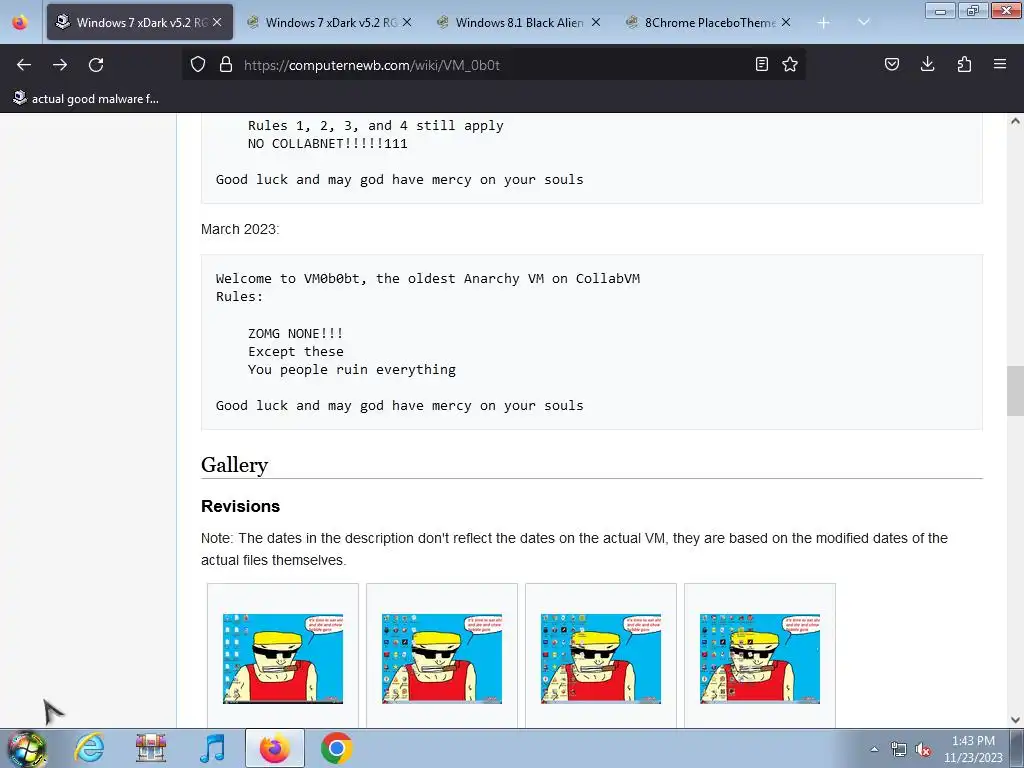Switch to 8Chrome PlaceboTheme tab
The width and height of the screenshot is (1024, 768).
click(x=708, y=22)
